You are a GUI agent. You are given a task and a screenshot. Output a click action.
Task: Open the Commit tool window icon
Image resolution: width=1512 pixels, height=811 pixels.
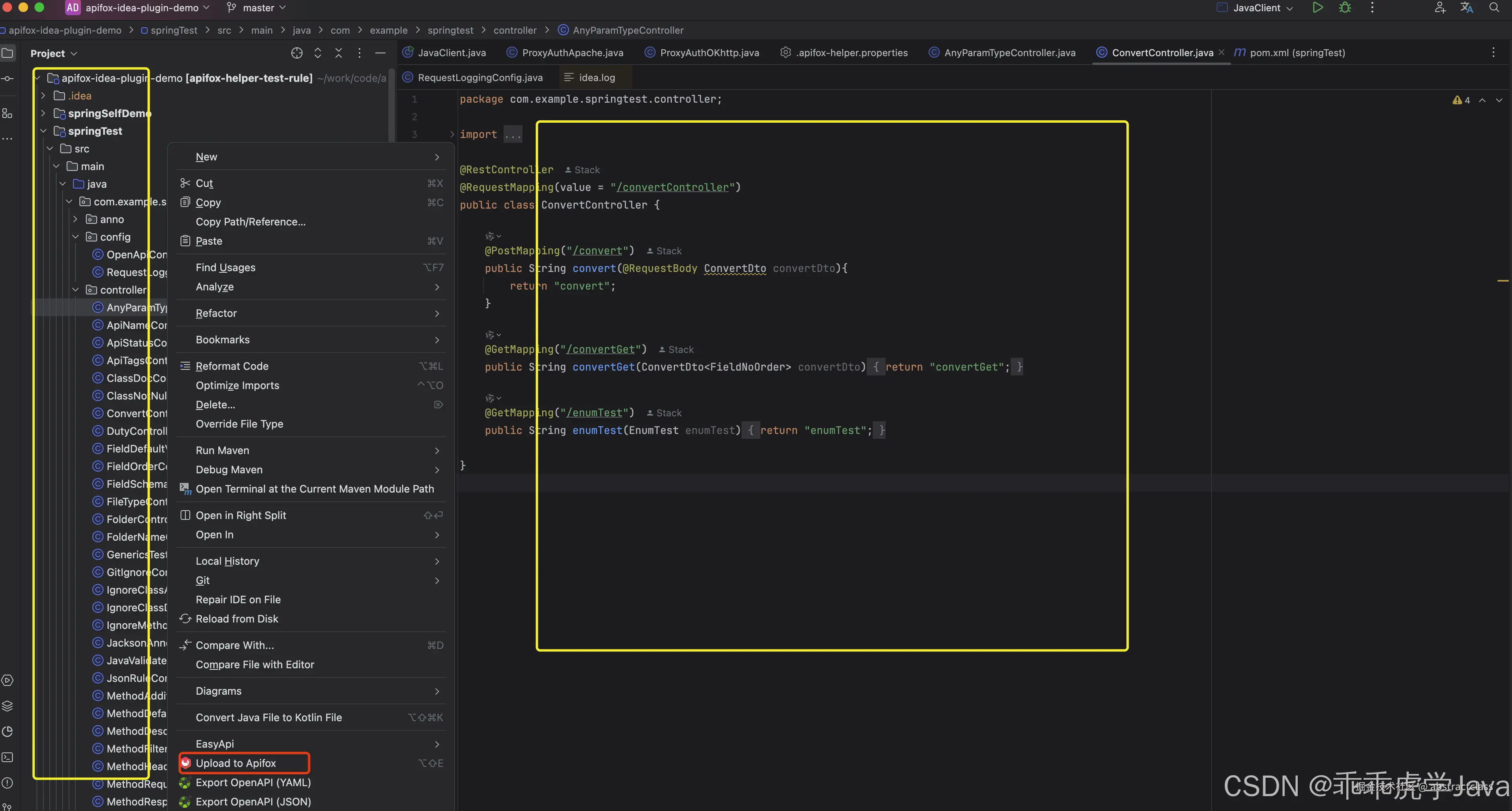click(x=8, y=79)
